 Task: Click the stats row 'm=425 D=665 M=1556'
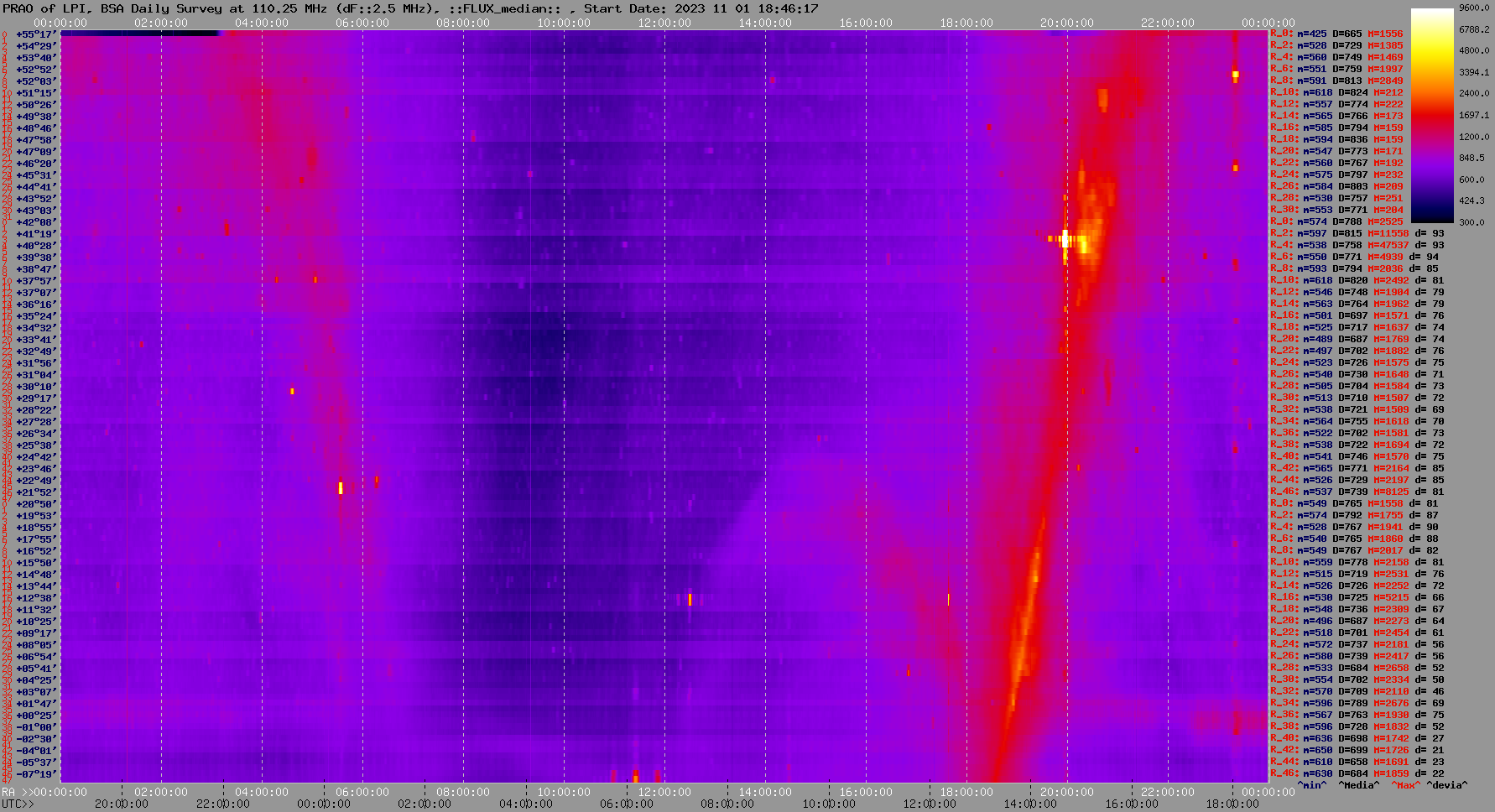click(x=1336, y=34)
